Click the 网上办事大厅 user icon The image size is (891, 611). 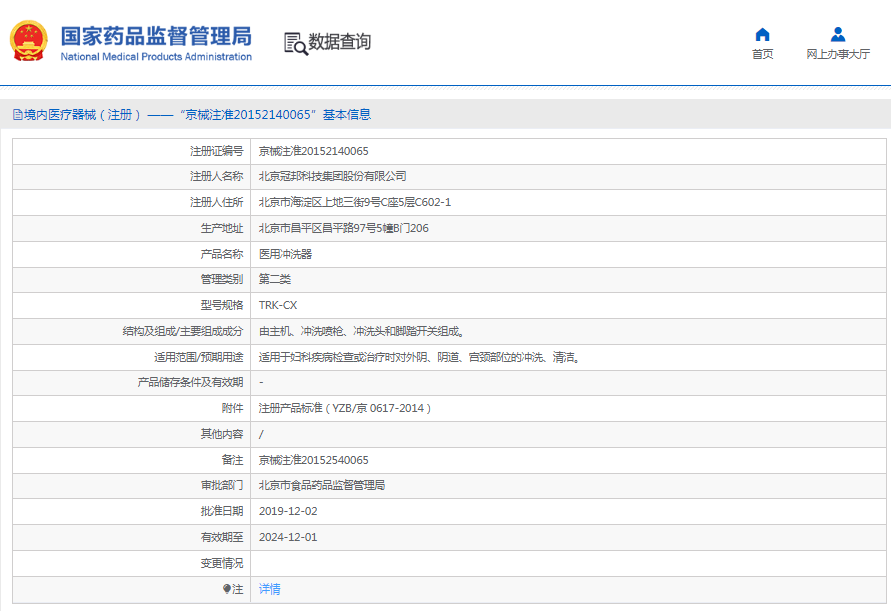click(838, 35)
